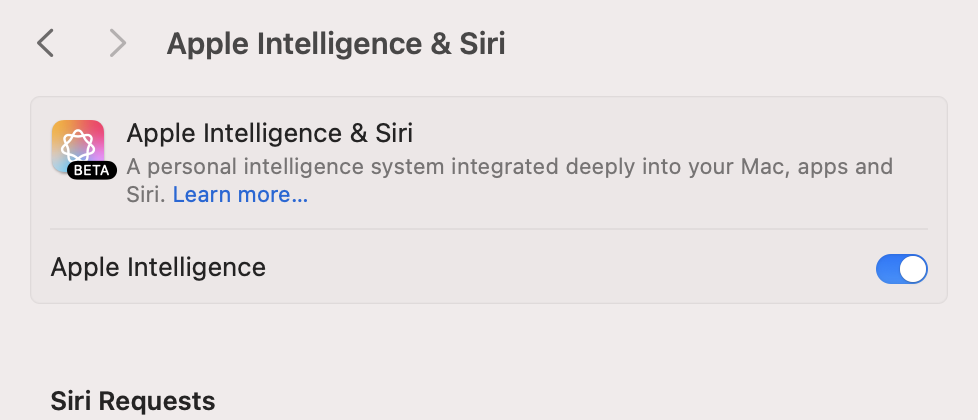Turn off the Apple Intelligence switch
This screenshot has width=978, height=420.
tap(901, 268)
